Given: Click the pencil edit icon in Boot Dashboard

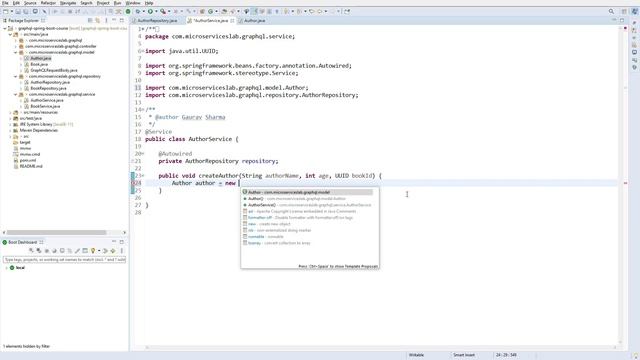Looking at the screenshot, I should click(77, 251).
